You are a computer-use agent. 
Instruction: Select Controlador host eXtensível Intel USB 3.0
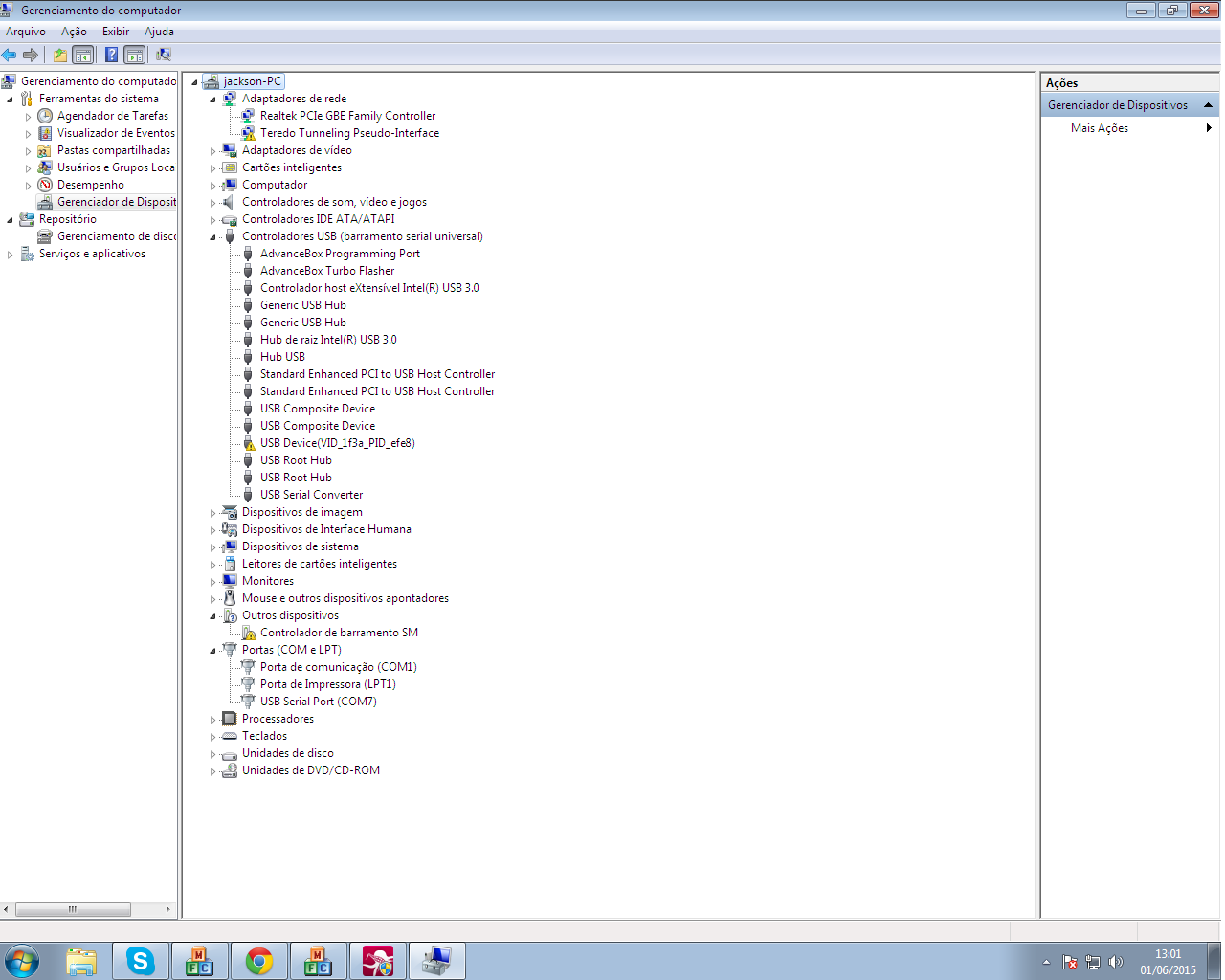point(369,288)
